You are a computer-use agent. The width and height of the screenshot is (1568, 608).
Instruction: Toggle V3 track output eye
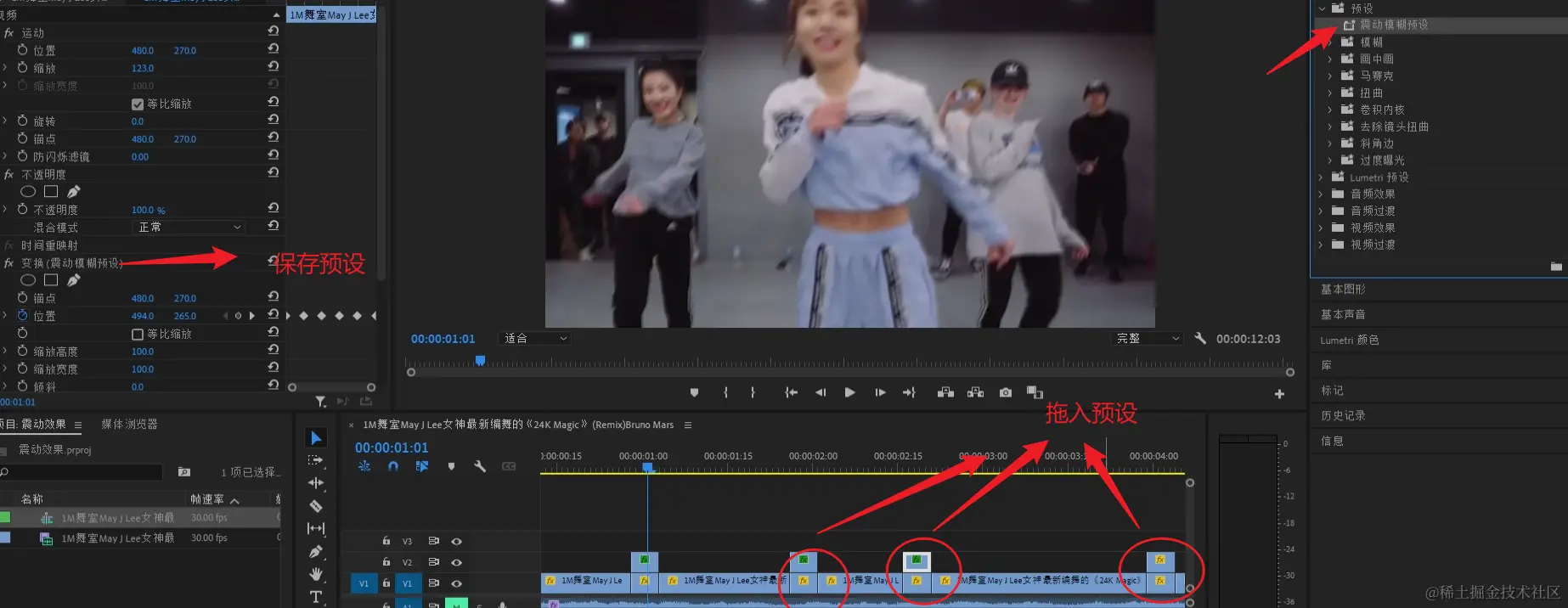click(x=456, y=541)
